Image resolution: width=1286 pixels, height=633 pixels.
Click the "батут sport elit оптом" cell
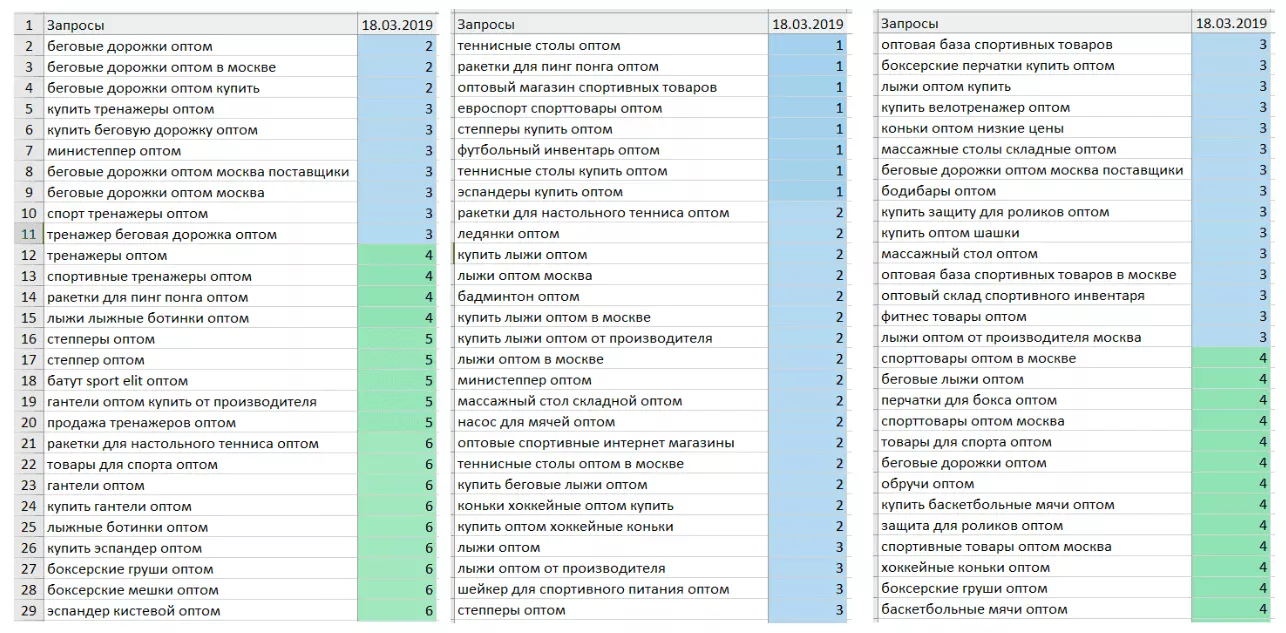[200, 381]
